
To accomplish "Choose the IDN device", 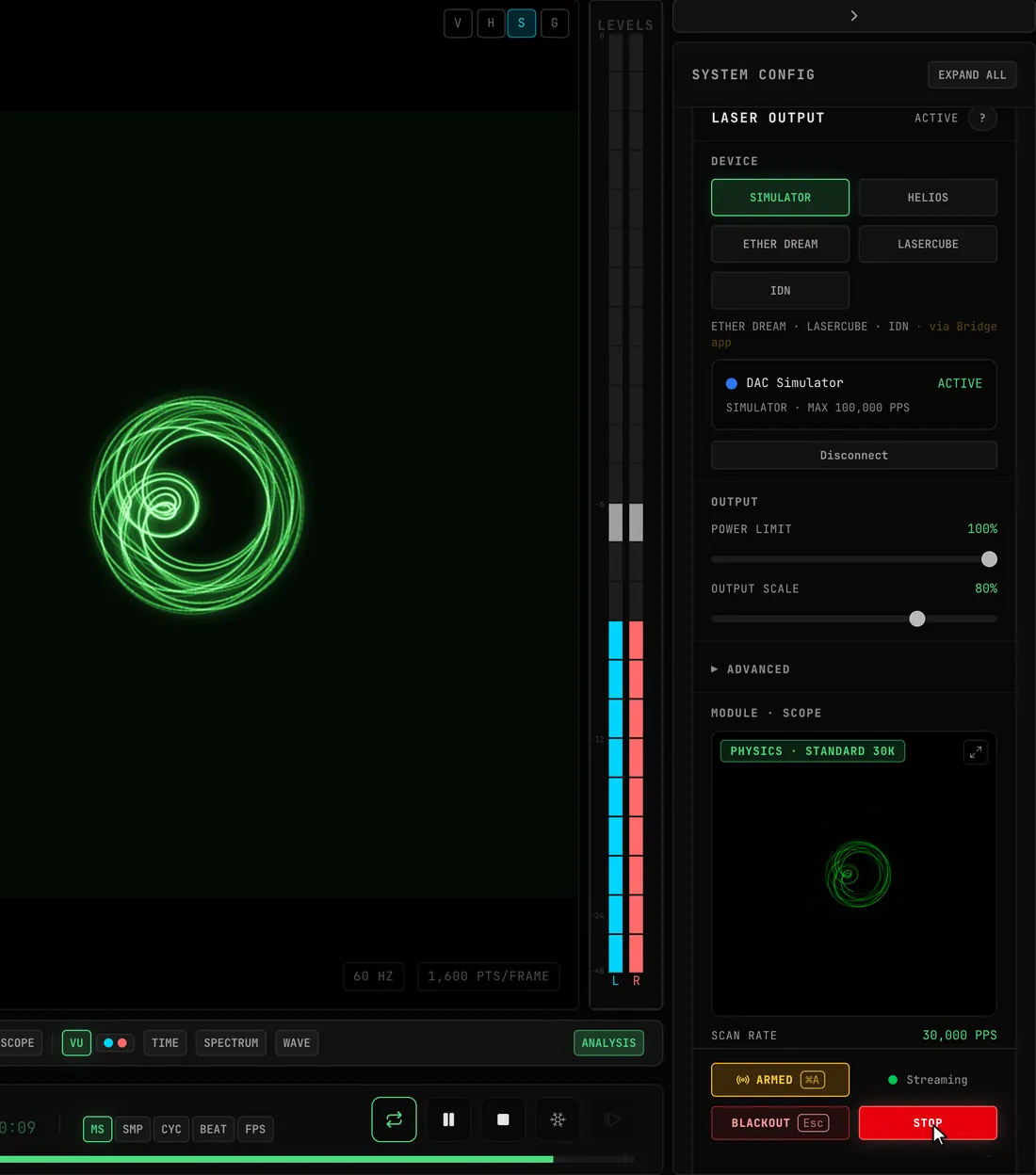I will point(780,291).
